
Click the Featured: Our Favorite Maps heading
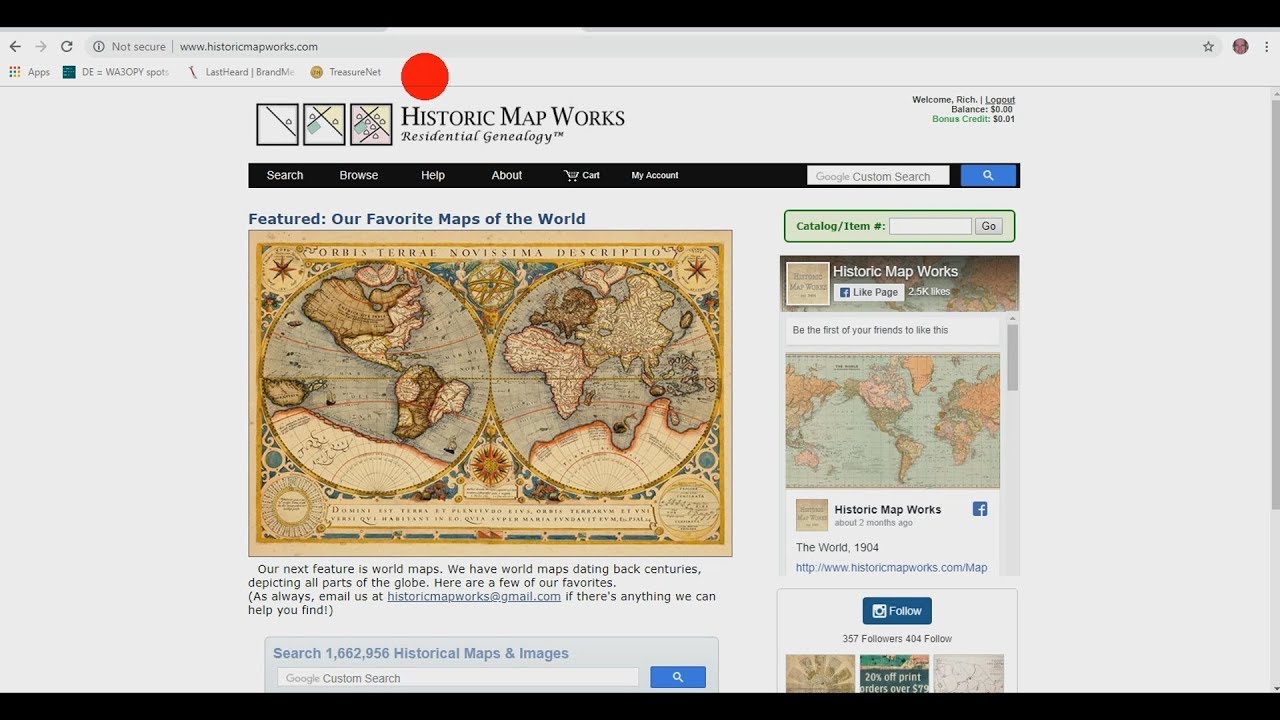(417, 219)
